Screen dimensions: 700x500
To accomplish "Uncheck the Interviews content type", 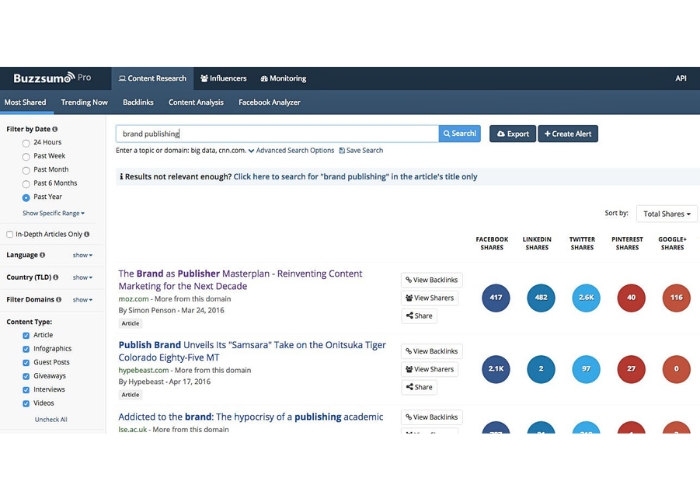I will [x=26, y=390].
